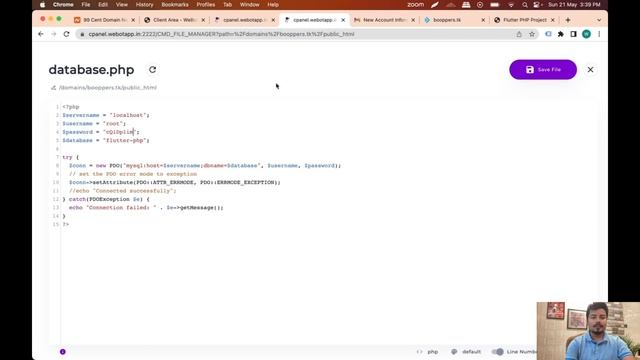Click the database.php title heading
640x360 pixels.
(x=91, y=70)
